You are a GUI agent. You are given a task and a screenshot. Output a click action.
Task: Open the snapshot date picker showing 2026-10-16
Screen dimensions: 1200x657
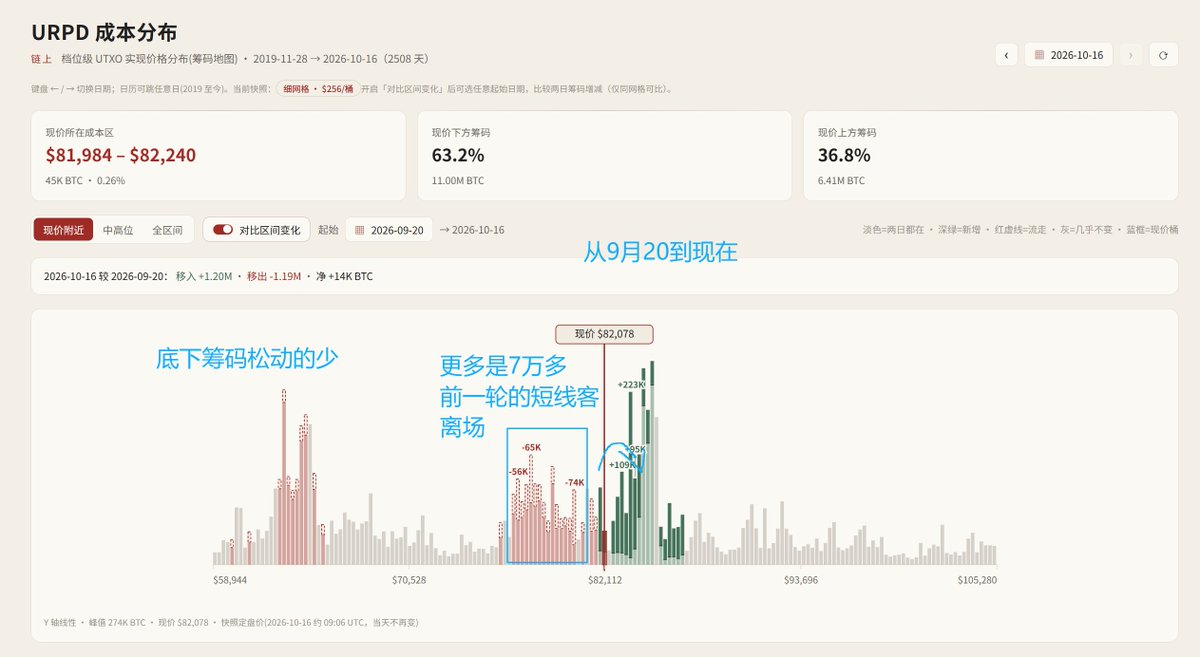click(x=1069, y=55)
